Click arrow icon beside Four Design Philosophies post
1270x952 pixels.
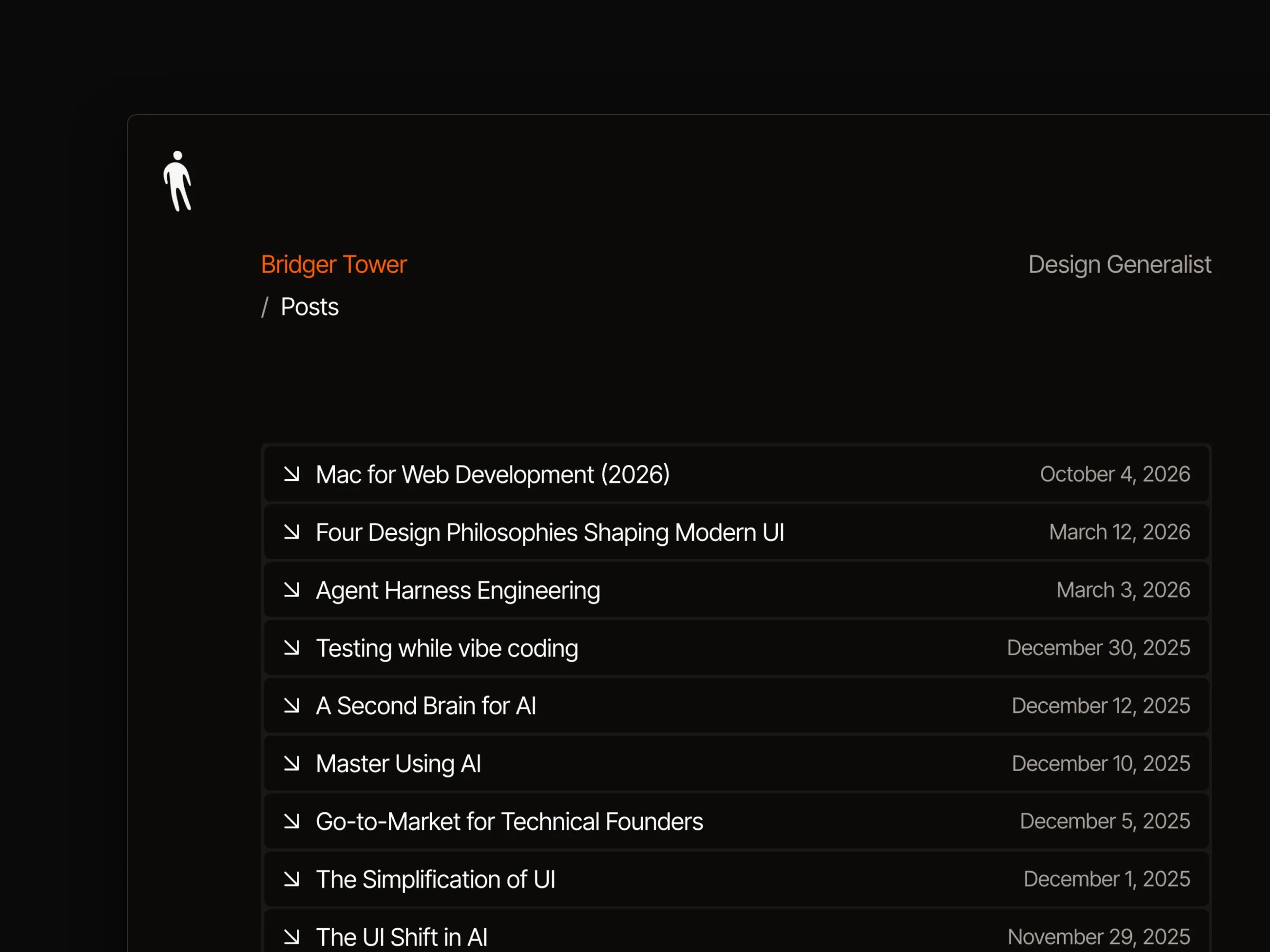[x=292, y=532]
